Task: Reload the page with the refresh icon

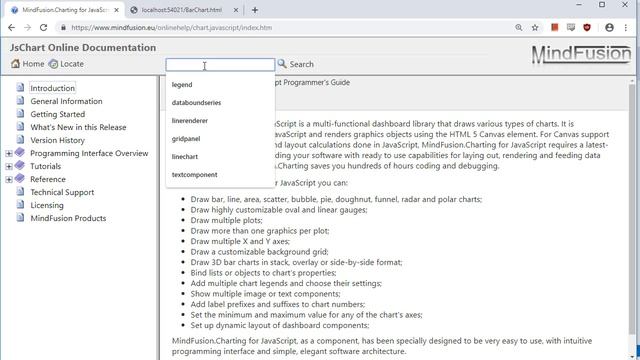Action: click(x=43, y=27)
